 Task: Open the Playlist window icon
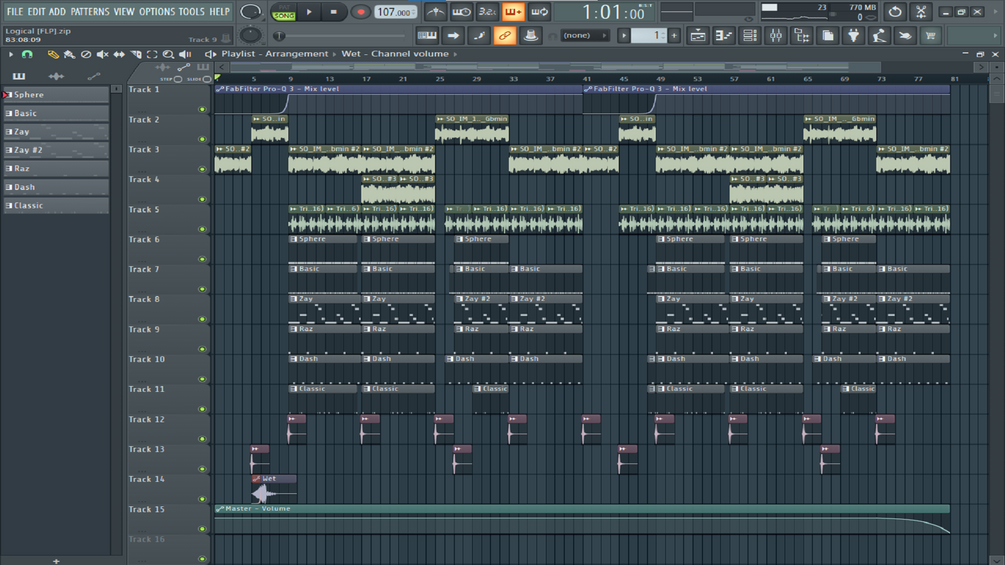tap(697, 36)
